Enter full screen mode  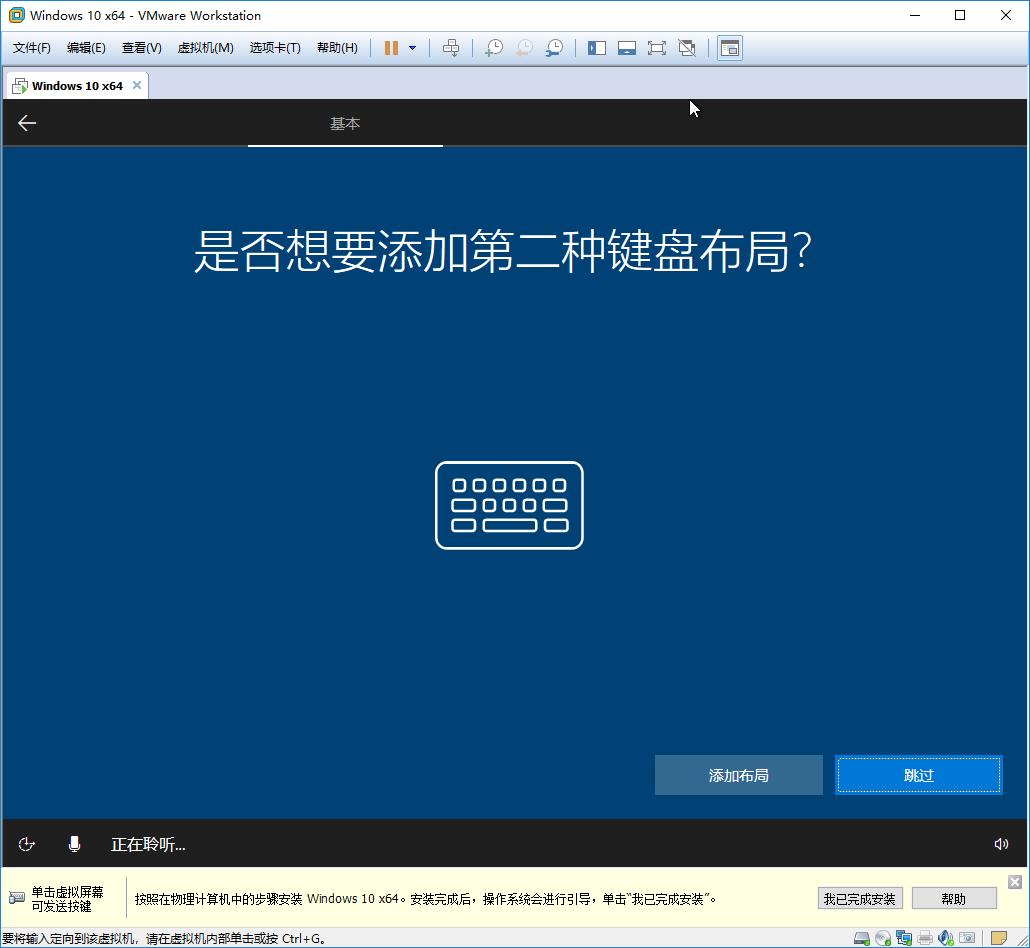657,47
